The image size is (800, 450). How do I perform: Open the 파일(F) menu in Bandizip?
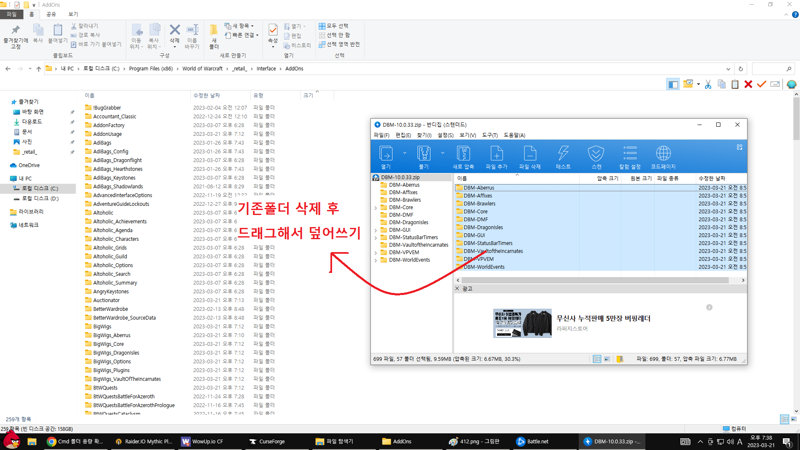tap(381, 135)
